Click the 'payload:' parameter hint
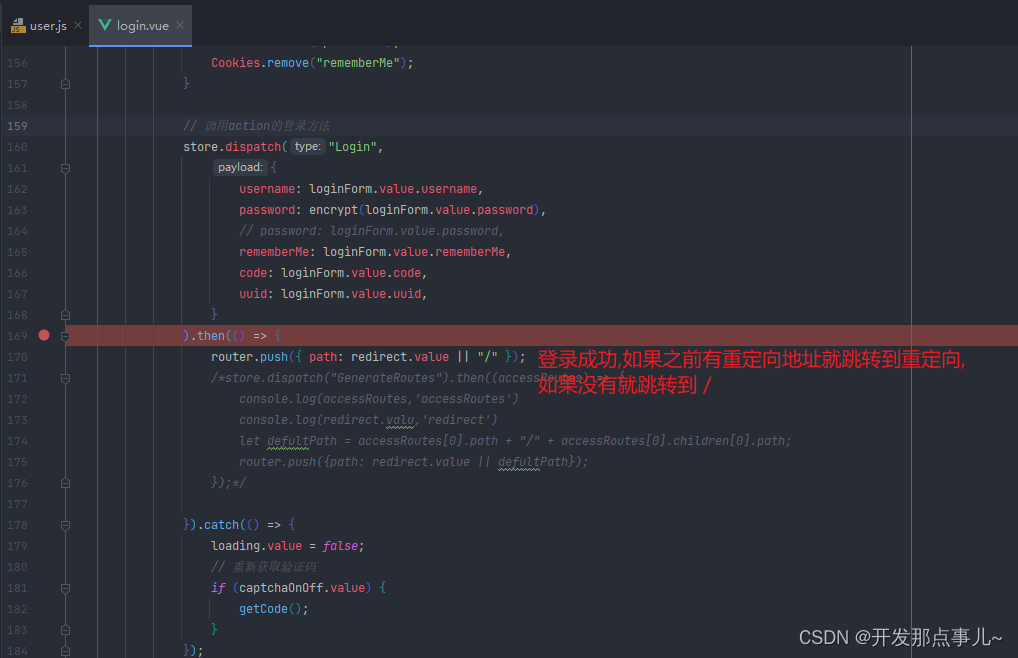The image size is (1018, 658). (240, 167)
